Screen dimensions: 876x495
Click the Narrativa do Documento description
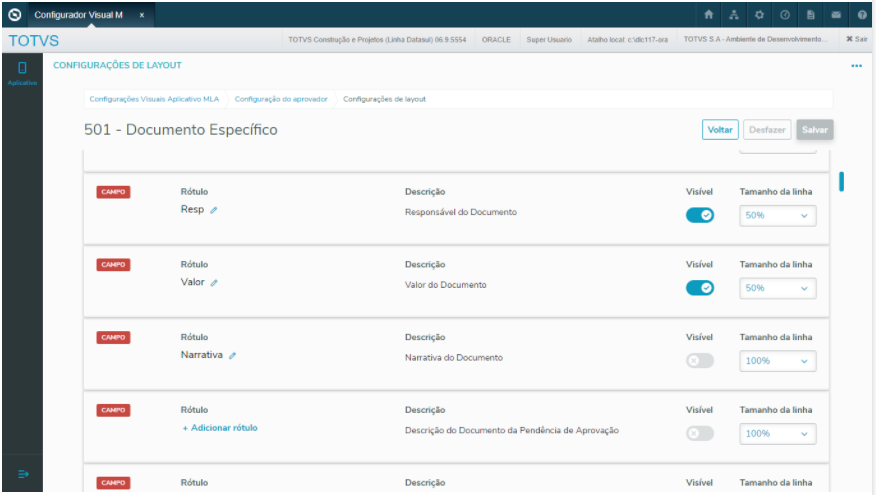point(454,358)
